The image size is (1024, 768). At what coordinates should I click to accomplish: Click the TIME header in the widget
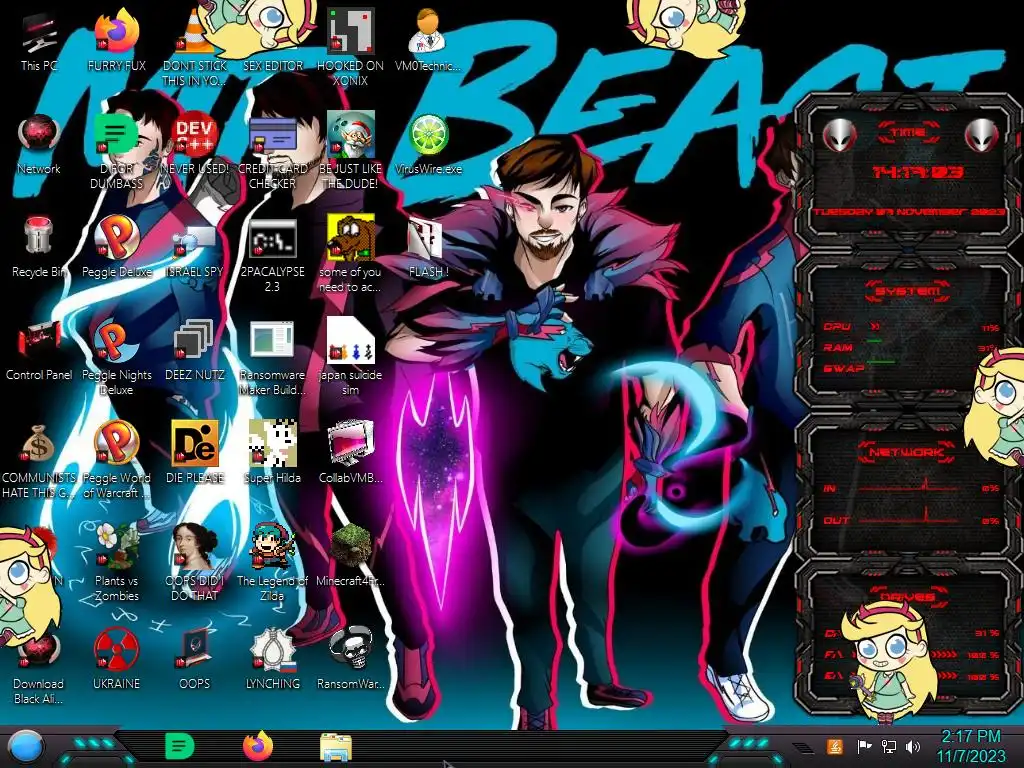coord(908,133)
